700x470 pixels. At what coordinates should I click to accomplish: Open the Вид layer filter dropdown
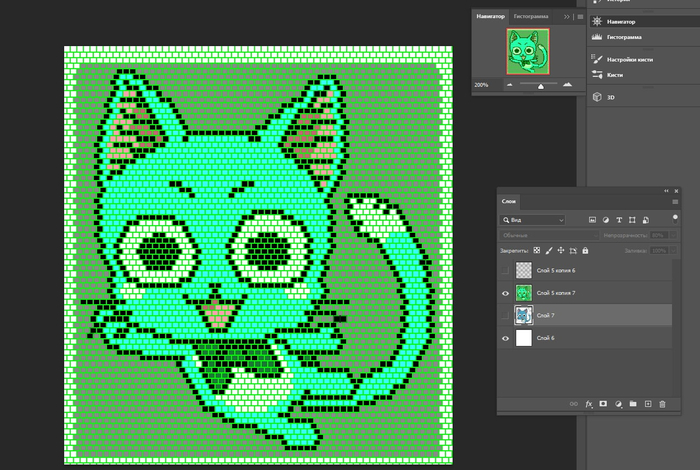[534, 219]
